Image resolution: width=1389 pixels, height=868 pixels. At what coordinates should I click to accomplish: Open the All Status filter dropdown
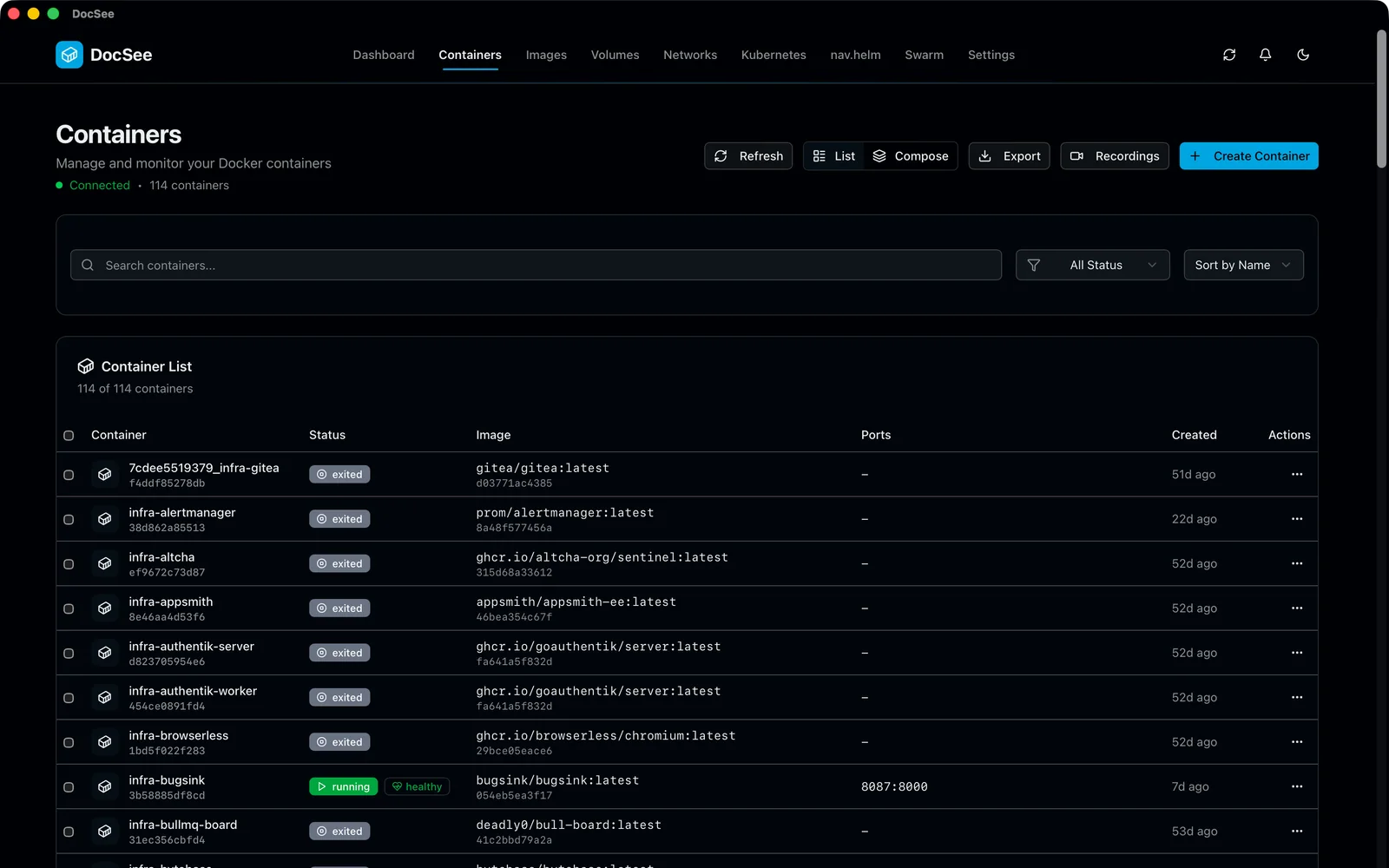1092,265
